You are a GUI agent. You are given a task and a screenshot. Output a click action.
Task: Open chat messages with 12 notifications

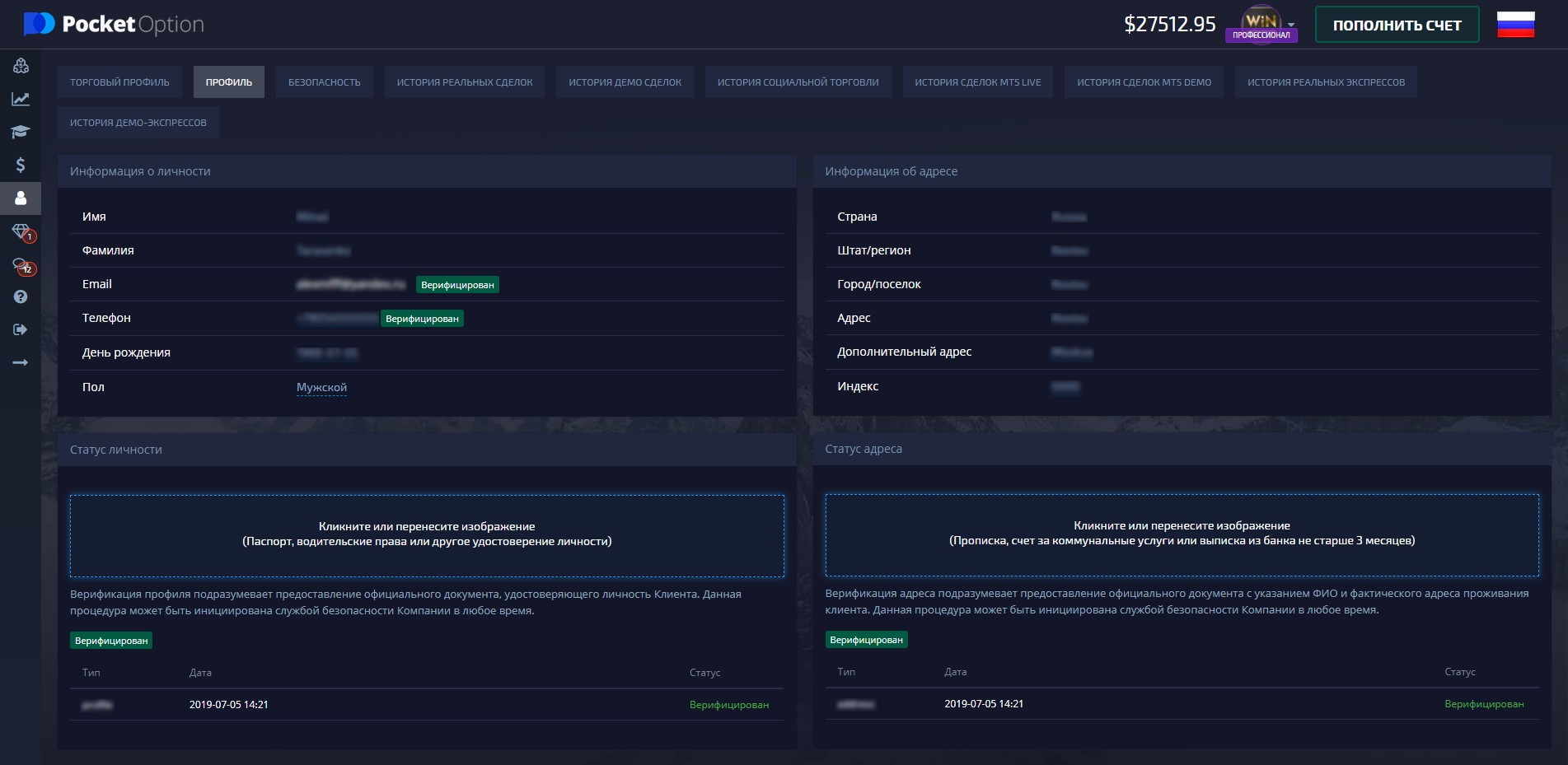pyautogui.click(x=22, y=266)
